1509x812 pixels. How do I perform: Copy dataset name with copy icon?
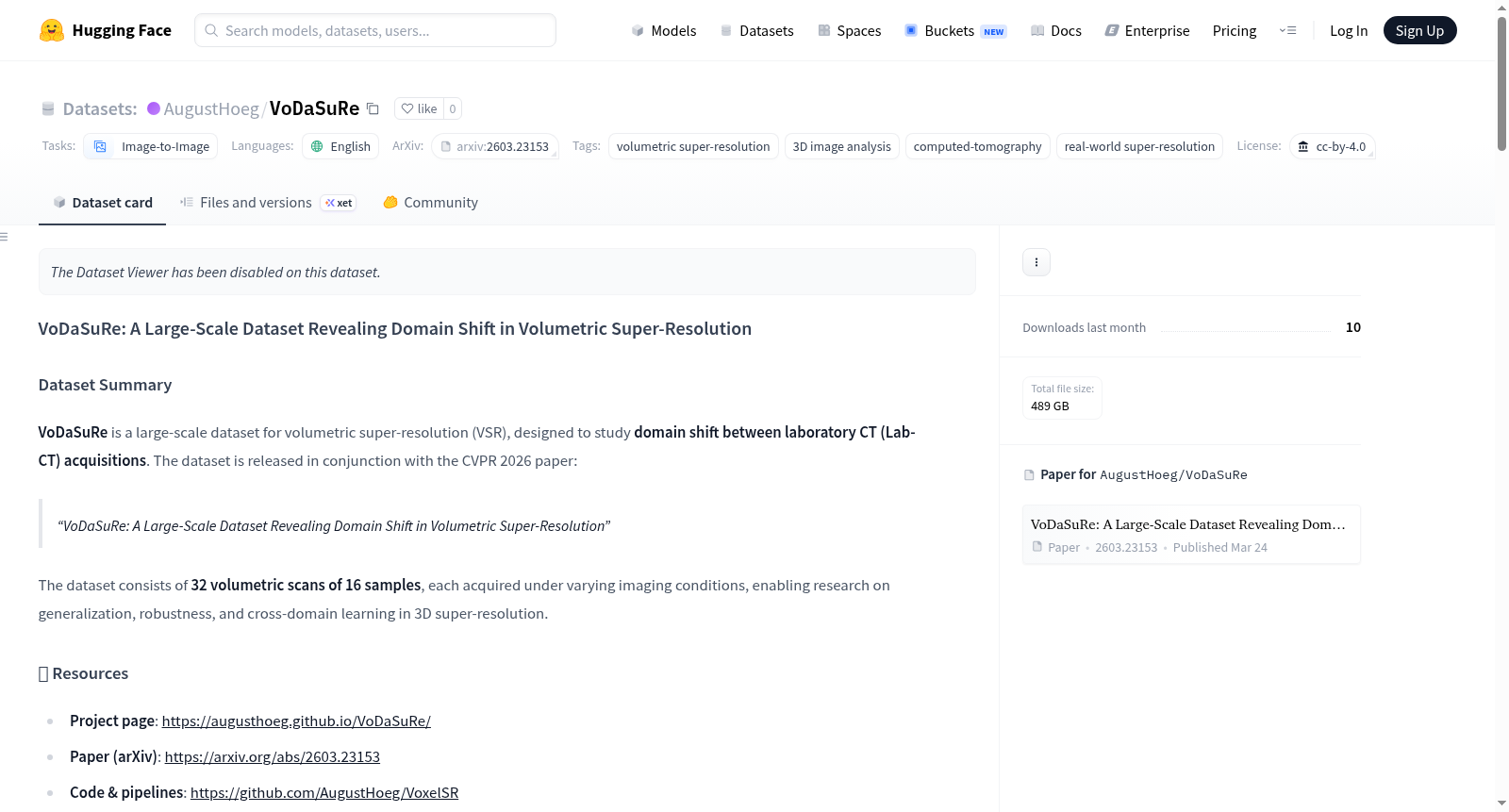click(x=373, y=108)
